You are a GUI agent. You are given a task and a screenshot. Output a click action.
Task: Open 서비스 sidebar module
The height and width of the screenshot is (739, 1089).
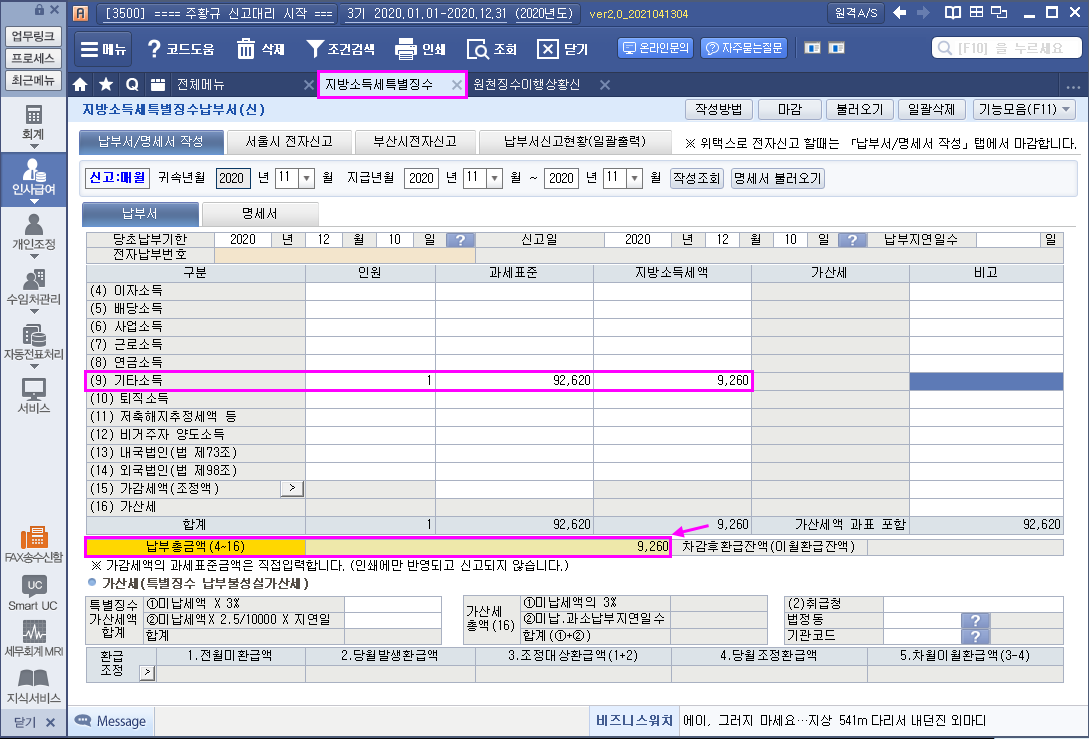click(33, 396)
